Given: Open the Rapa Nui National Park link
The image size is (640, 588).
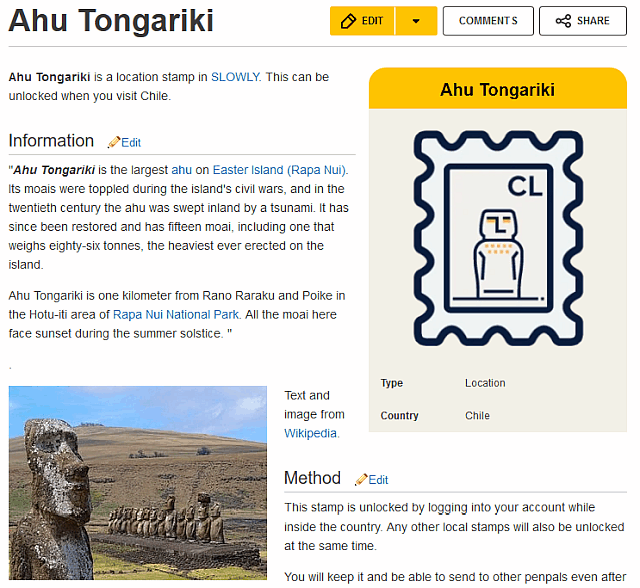Looking at the screenshot, I should pos(176,315).
